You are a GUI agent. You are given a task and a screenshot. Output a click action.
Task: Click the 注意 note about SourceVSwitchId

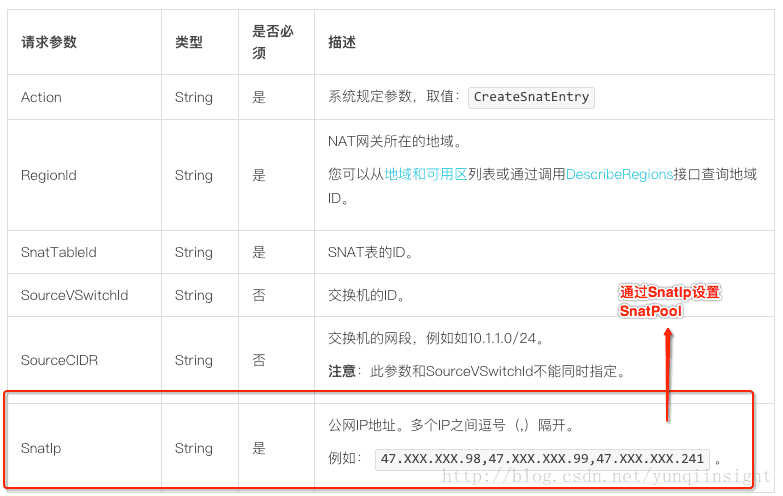click(x=476, y=371)
